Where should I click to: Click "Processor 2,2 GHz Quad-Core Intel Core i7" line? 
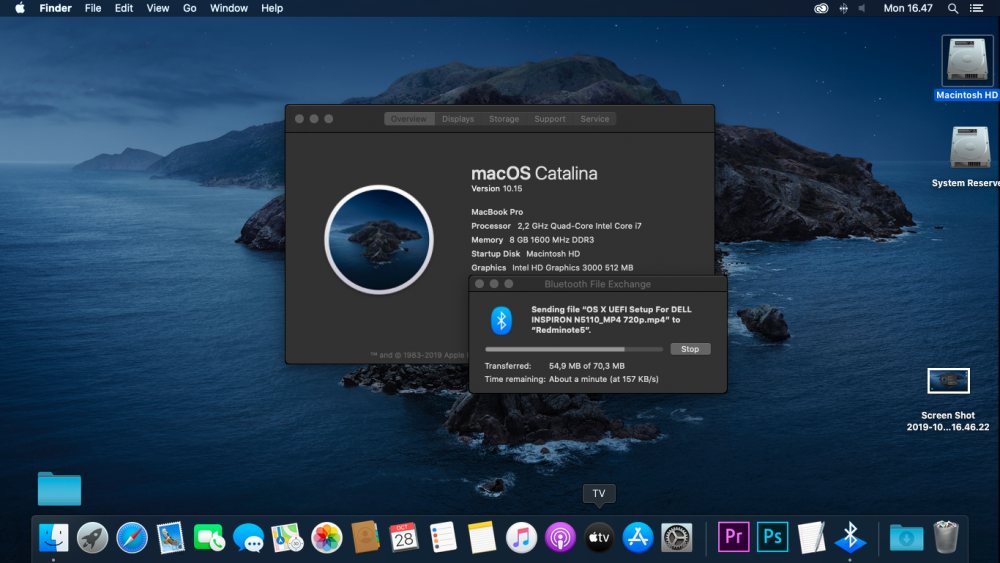point(556,226)
